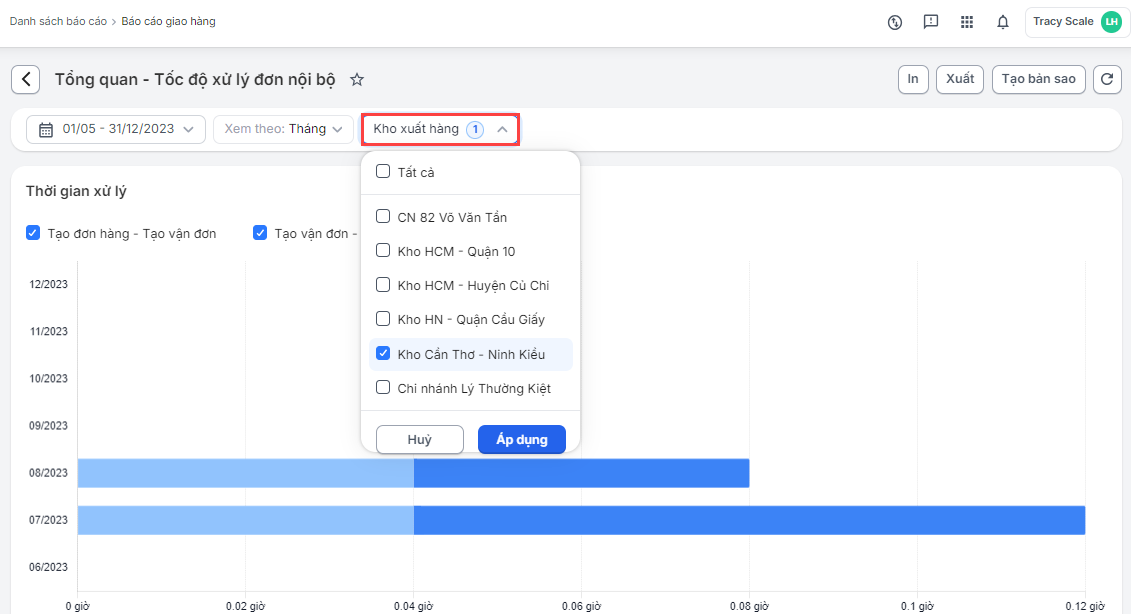Check the 'Tất cả' checkbox
Screen dimensions: 1131x614
pos(383,172)
